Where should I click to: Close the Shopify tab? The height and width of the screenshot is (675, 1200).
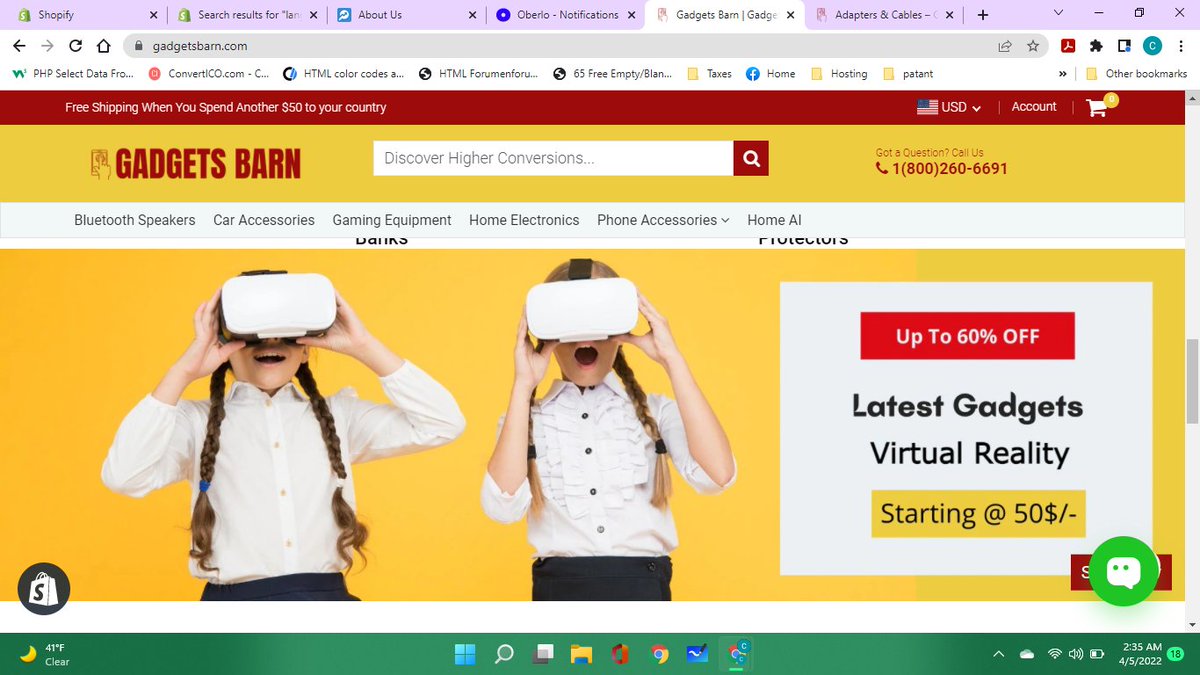pyautogui.click(x=153, y=15)
